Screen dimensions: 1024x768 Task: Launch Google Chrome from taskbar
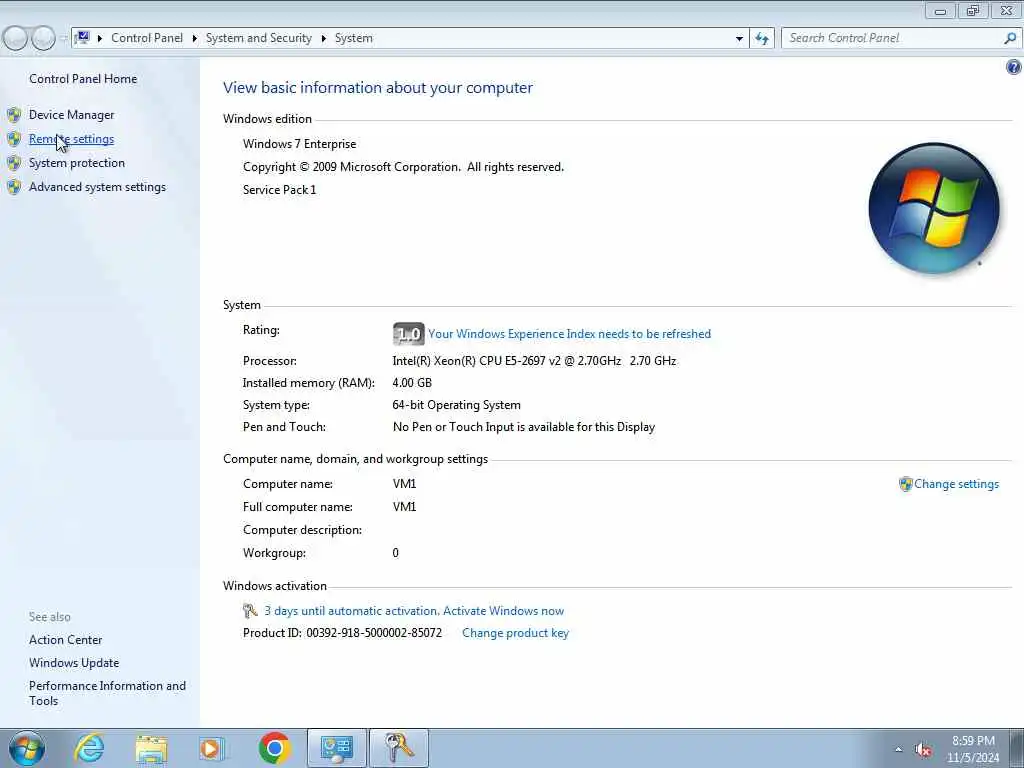pyautogui.click(x=274, y=748)
